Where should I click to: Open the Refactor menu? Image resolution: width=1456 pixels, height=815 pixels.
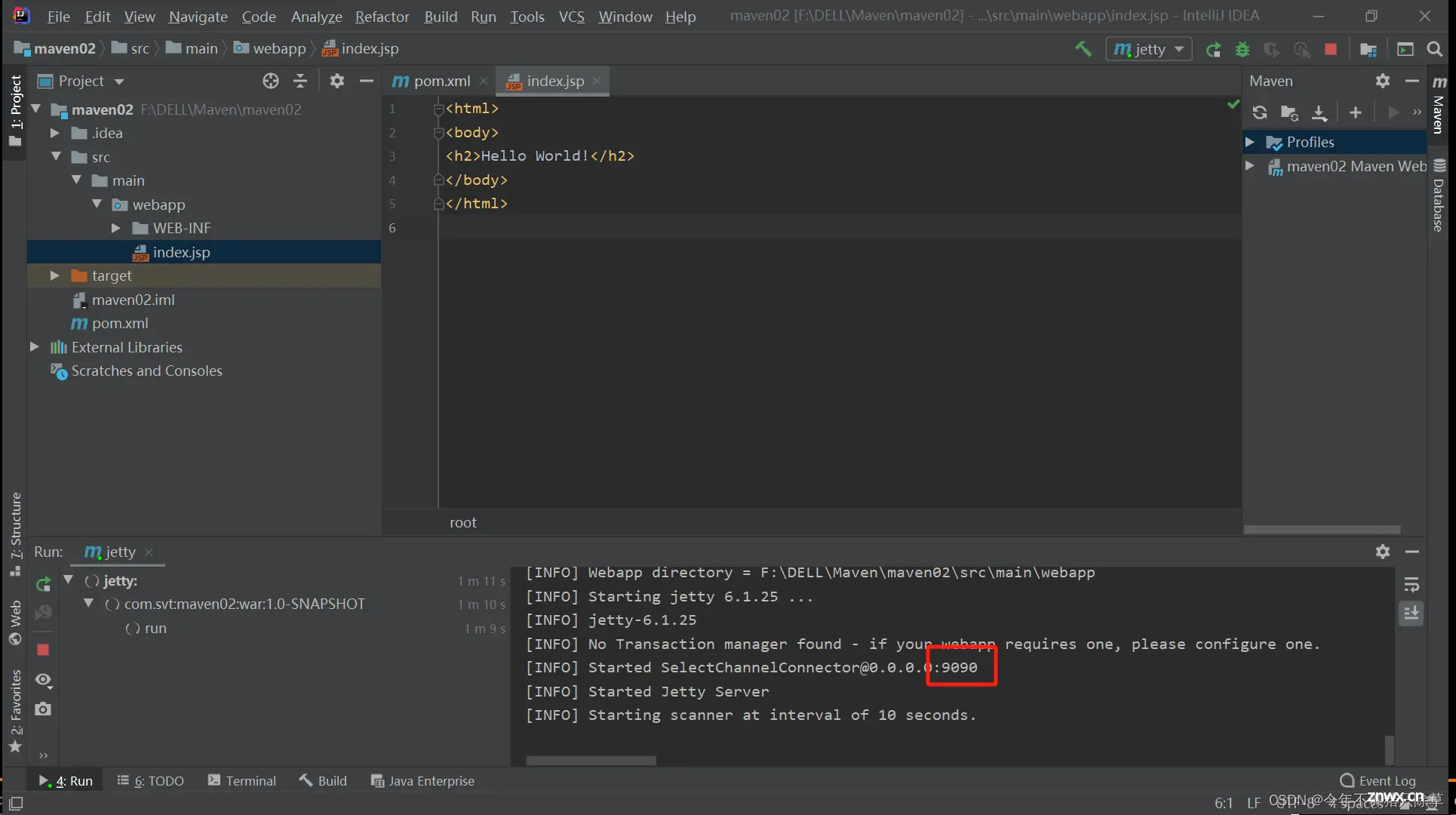(x=382, y=17)
